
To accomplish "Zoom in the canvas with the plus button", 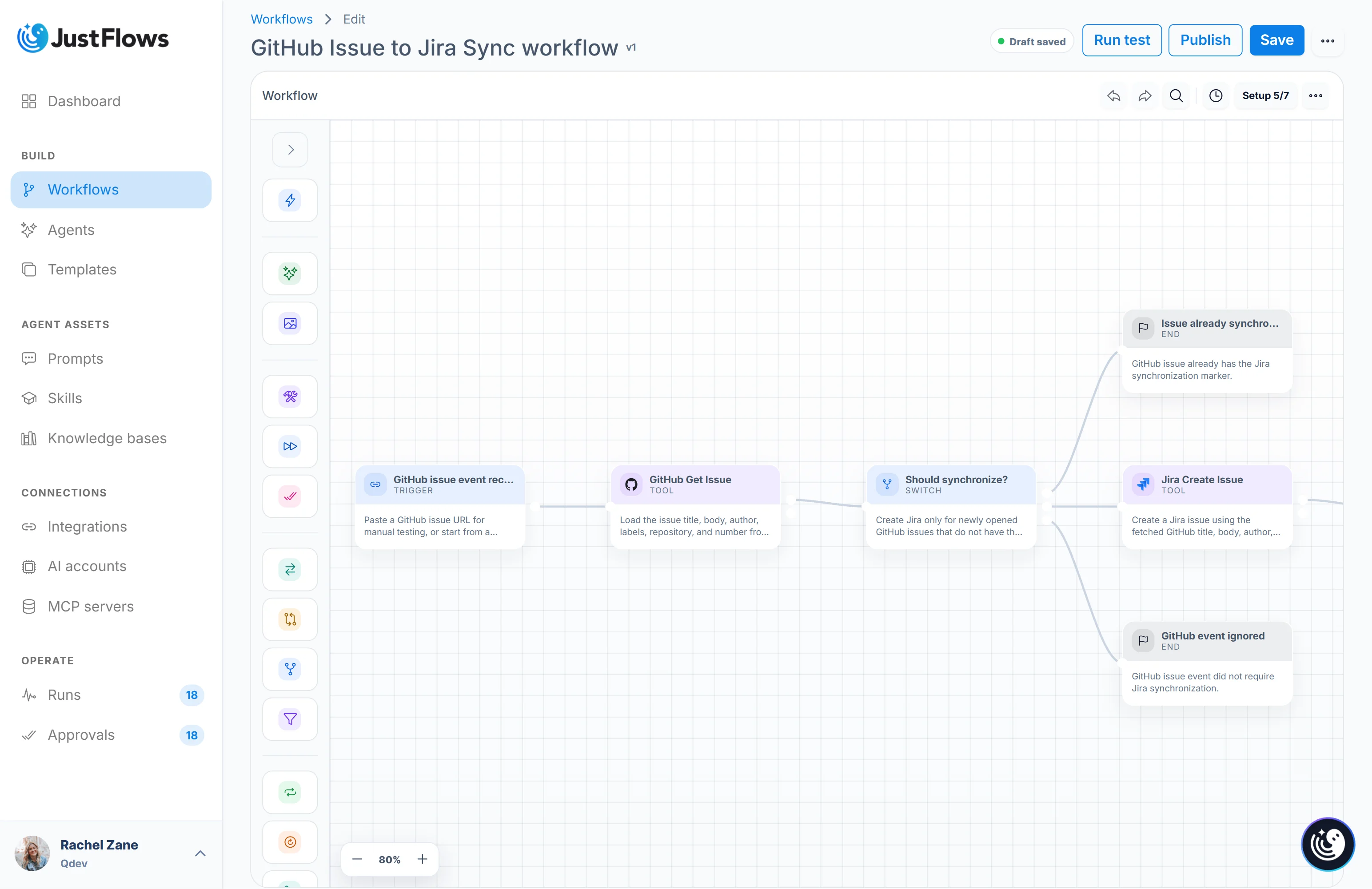I will (423, 859).
